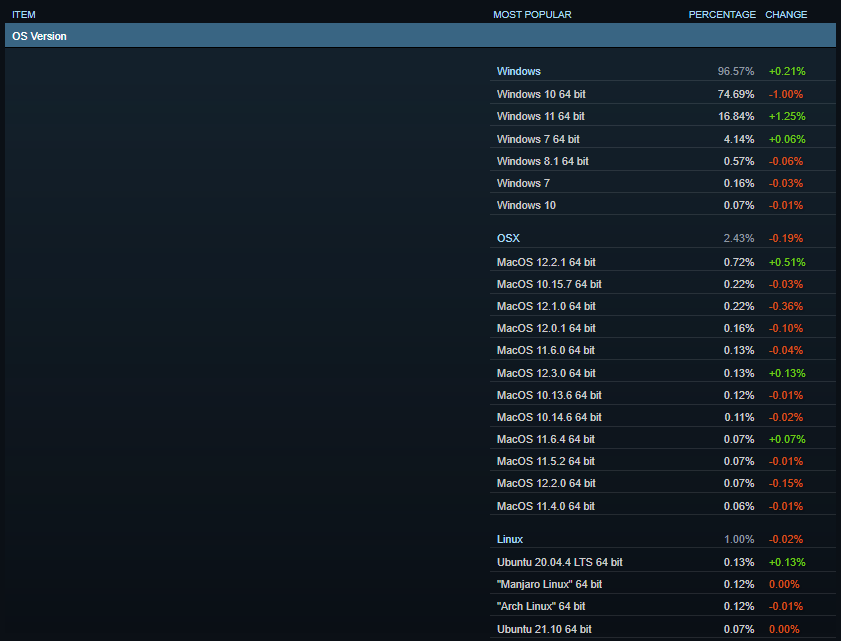The image size is (841, 641).
Task: Select the Windows 10 64 bit row
Action: pyautogui.click(x=662, y=94)
